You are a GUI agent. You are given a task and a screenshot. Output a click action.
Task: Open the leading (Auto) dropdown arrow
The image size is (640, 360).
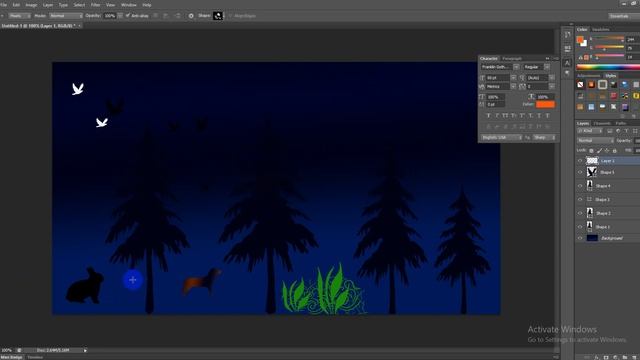coord(552,78)
